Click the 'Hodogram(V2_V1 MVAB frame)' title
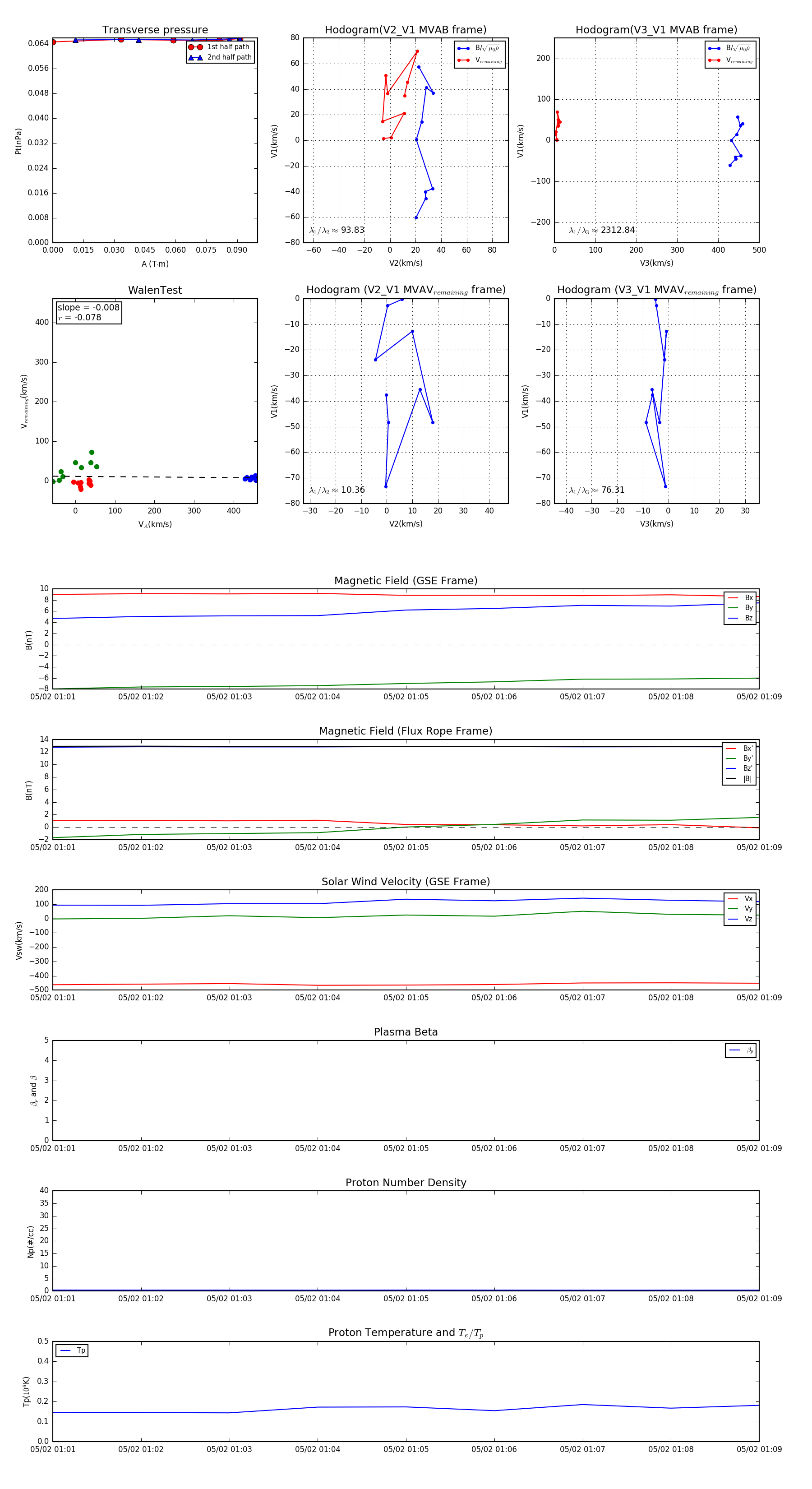This screenshot has width=812, height=1489. click(x=406, y=30)
